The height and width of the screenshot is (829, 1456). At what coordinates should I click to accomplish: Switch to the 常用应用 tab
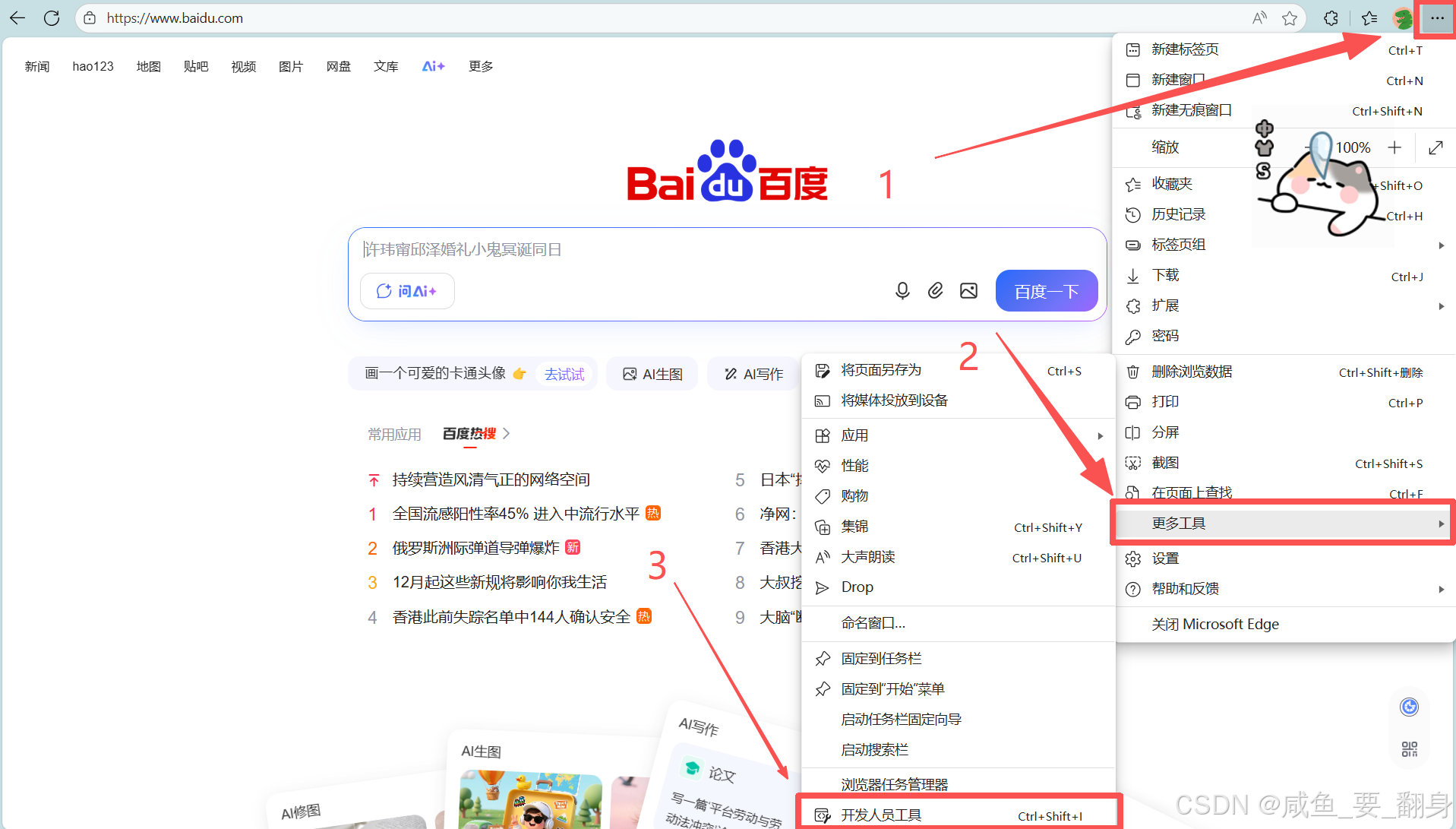click(394, 434)
